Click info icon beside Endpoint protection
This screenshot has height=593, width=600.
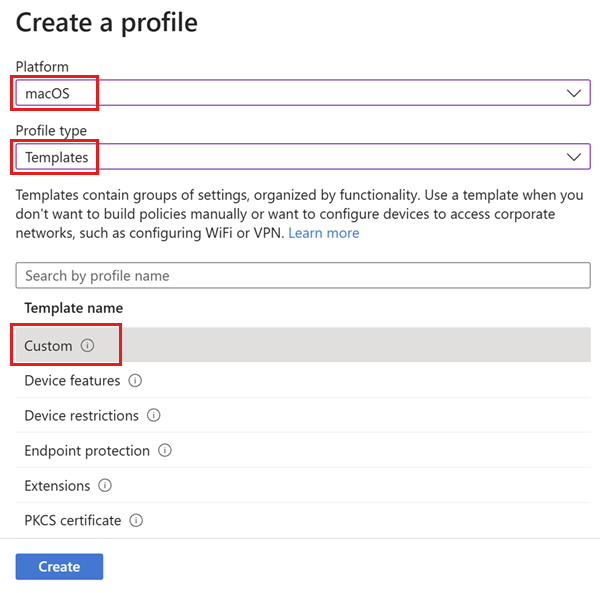pyautogui.click(x=165, y=451)
